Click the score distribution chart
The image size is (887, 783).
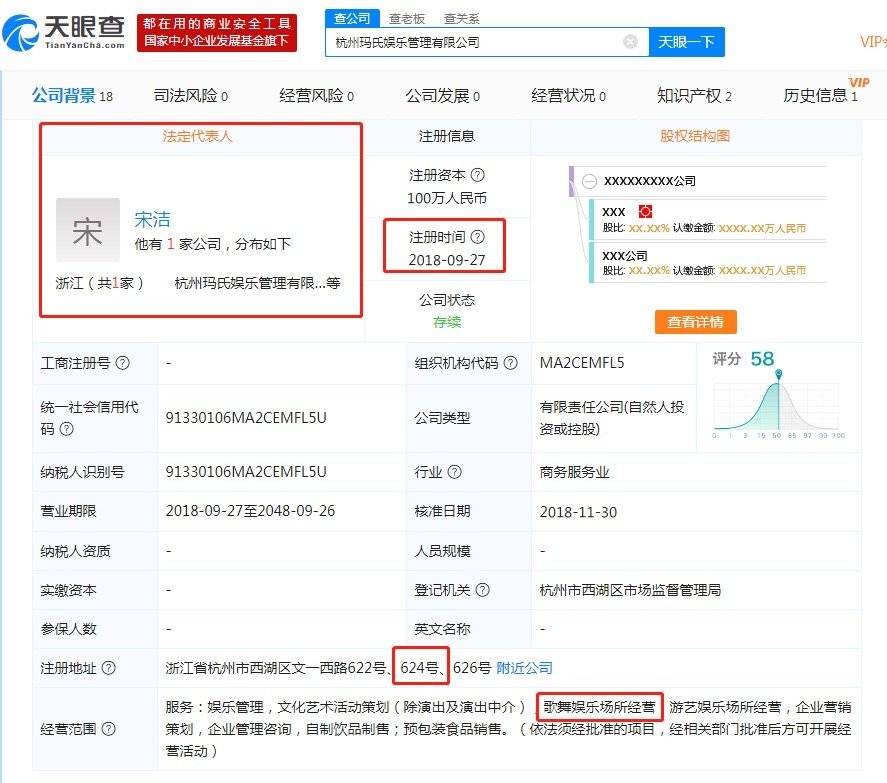[779, 406]
